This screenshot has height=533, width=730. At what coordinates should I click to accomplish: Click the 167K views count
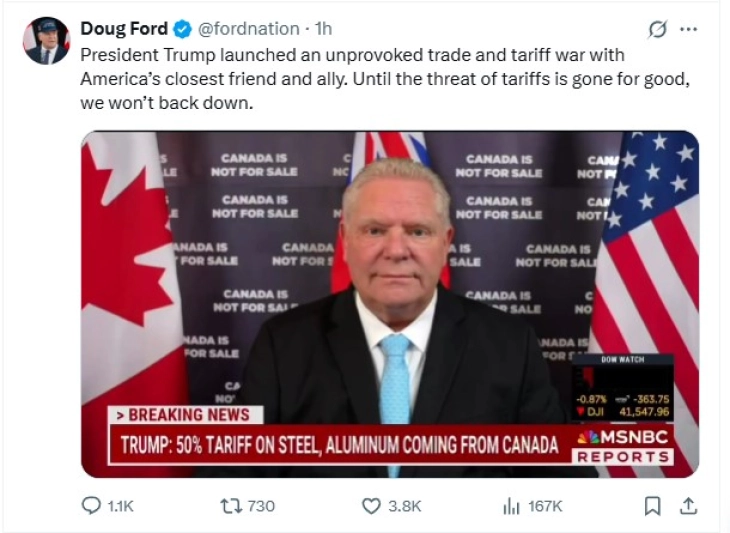pos(545,507)
